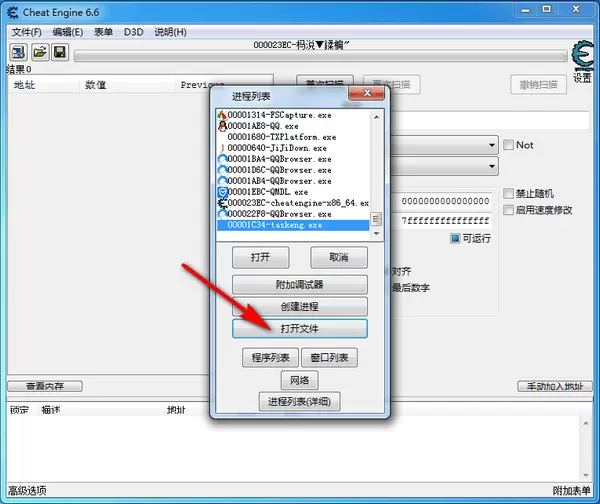This screenshot has width=600, height=504.
Task: Click process list scrollbar up arrow
Action: [377, 117]
